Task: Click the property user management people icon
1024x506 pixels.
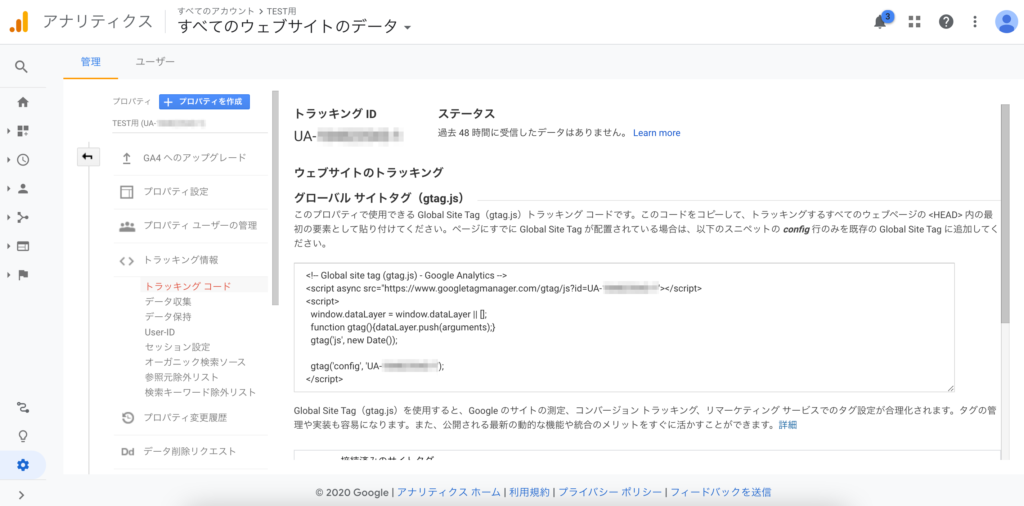Action: 127,226
